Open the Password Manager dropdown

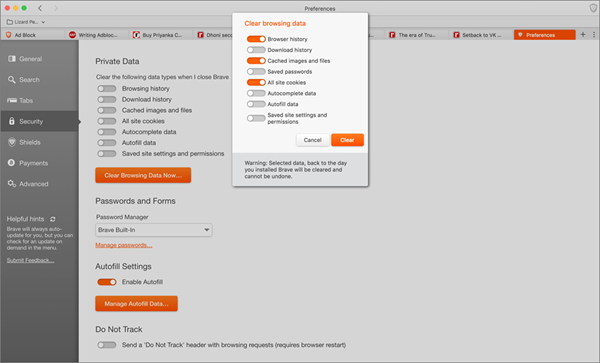click(x=153, y=230)
